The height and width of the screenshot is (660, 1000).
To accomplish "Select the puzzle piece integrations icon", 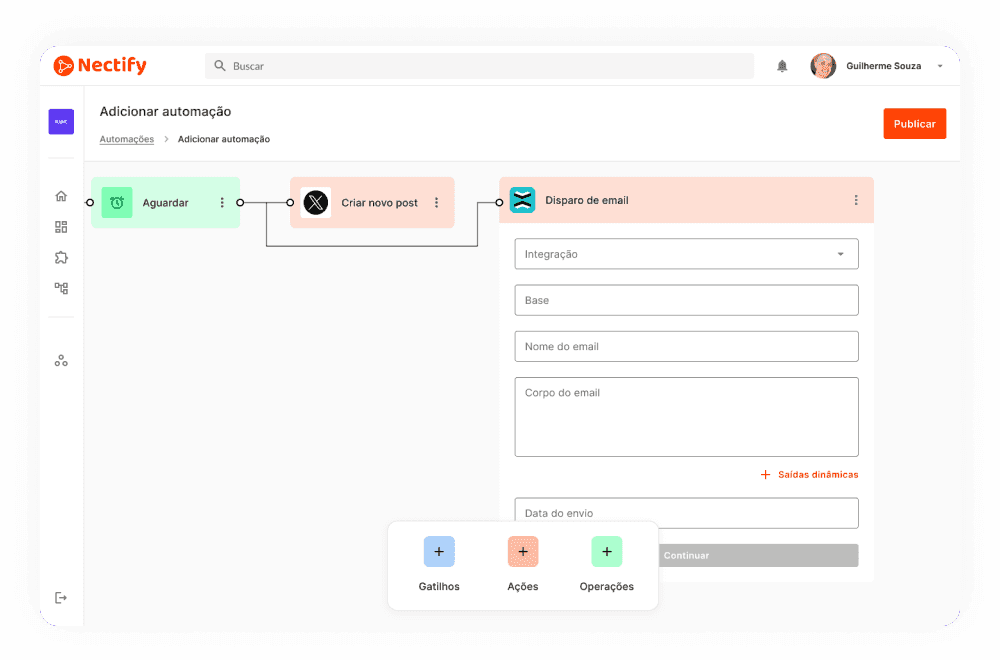I will pyautogui.click(x=61, y=258).
